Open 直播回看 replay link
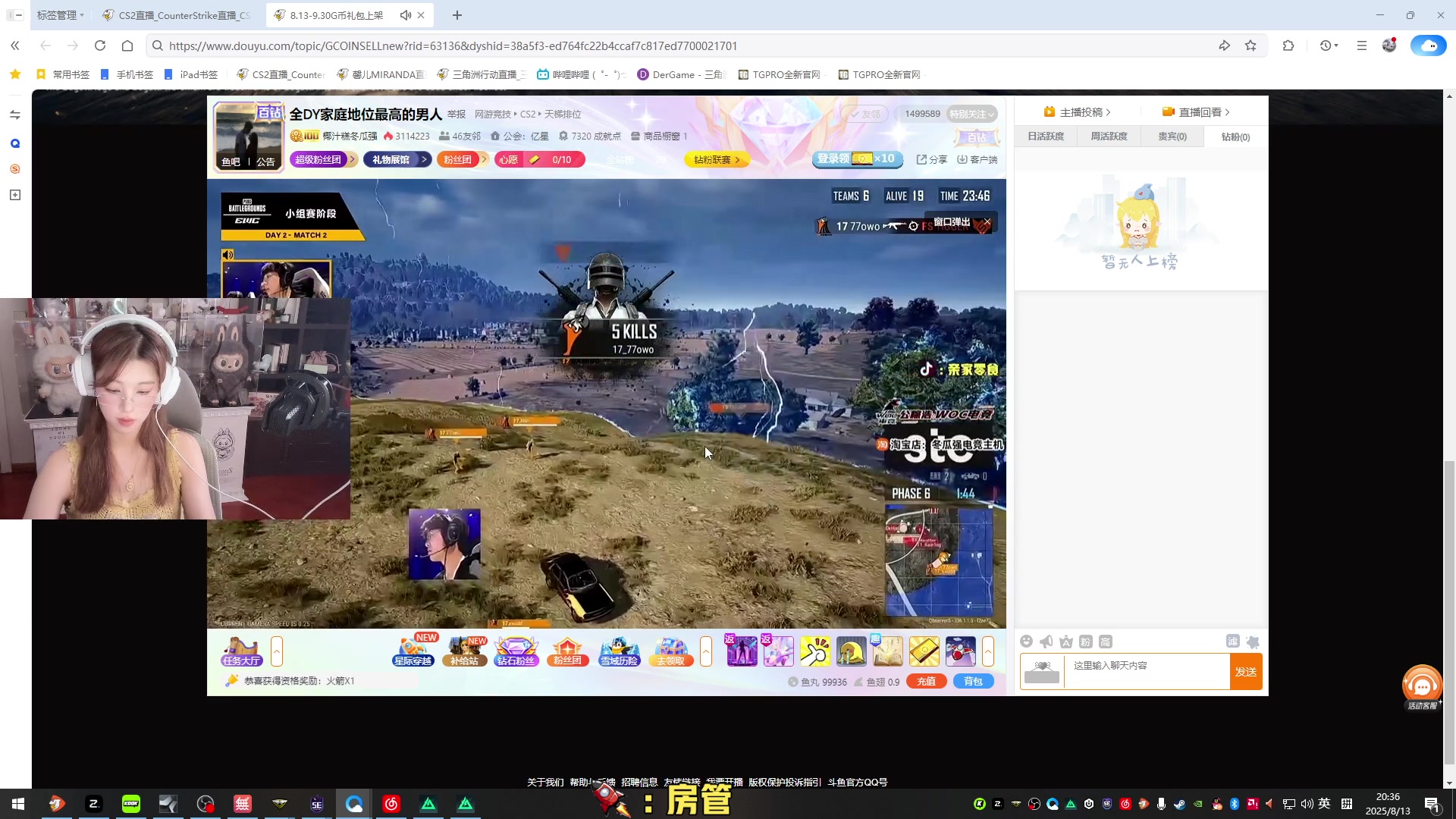1456x819 pixels. [1196, 112]
